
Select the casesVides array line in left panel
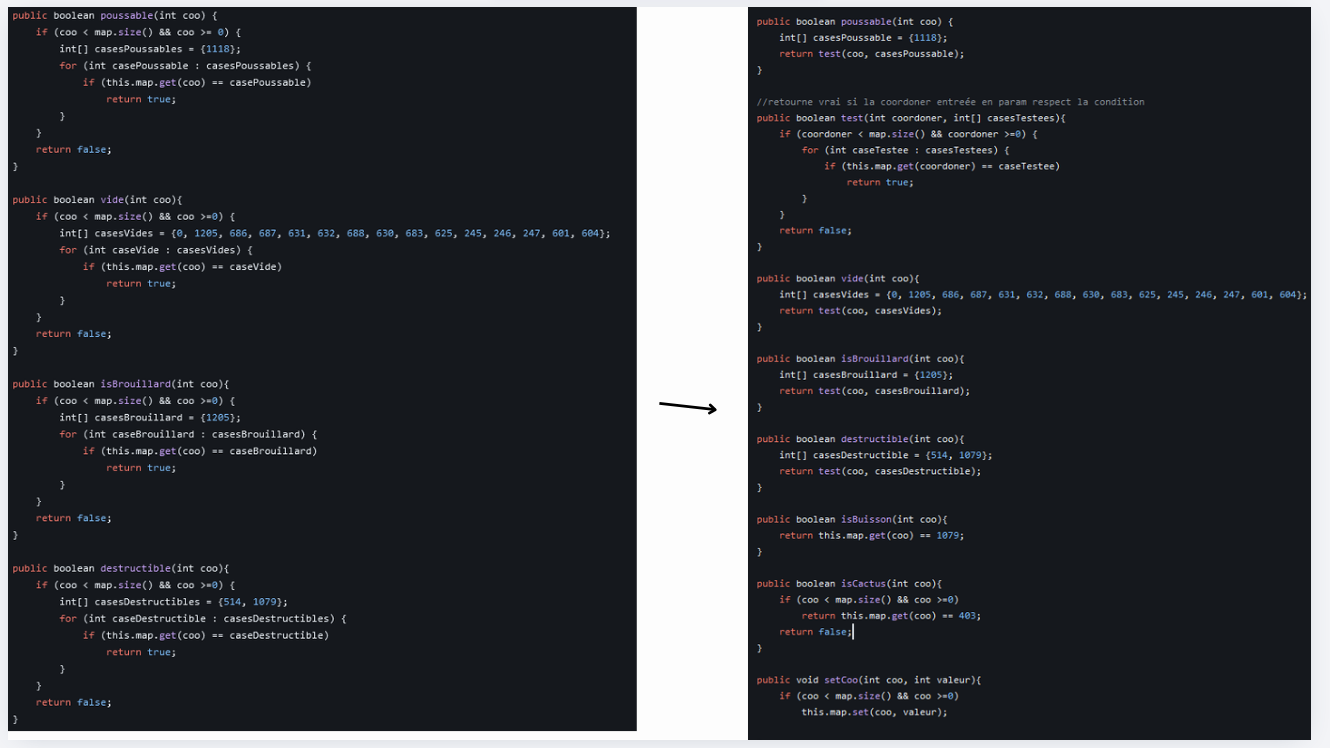(x=334, y=233)
